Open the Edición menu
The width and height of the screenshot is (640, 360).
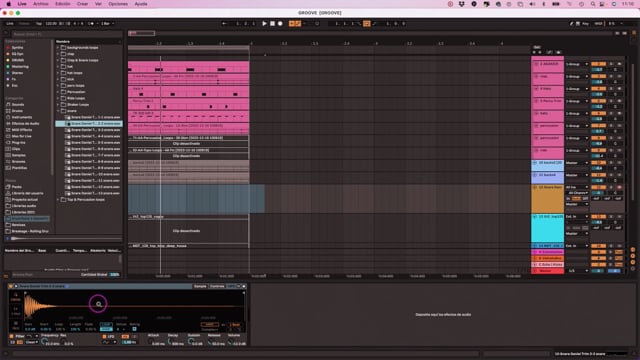pos(62,4)
